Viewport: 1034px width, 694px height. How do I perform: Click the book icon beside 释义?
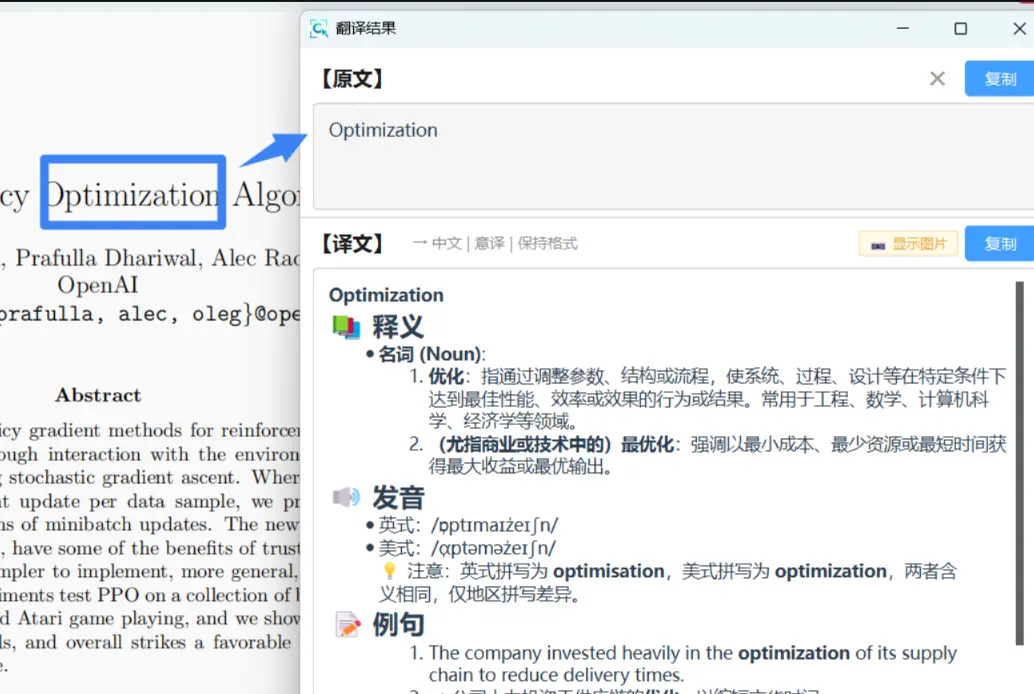(x=346, y=326)
